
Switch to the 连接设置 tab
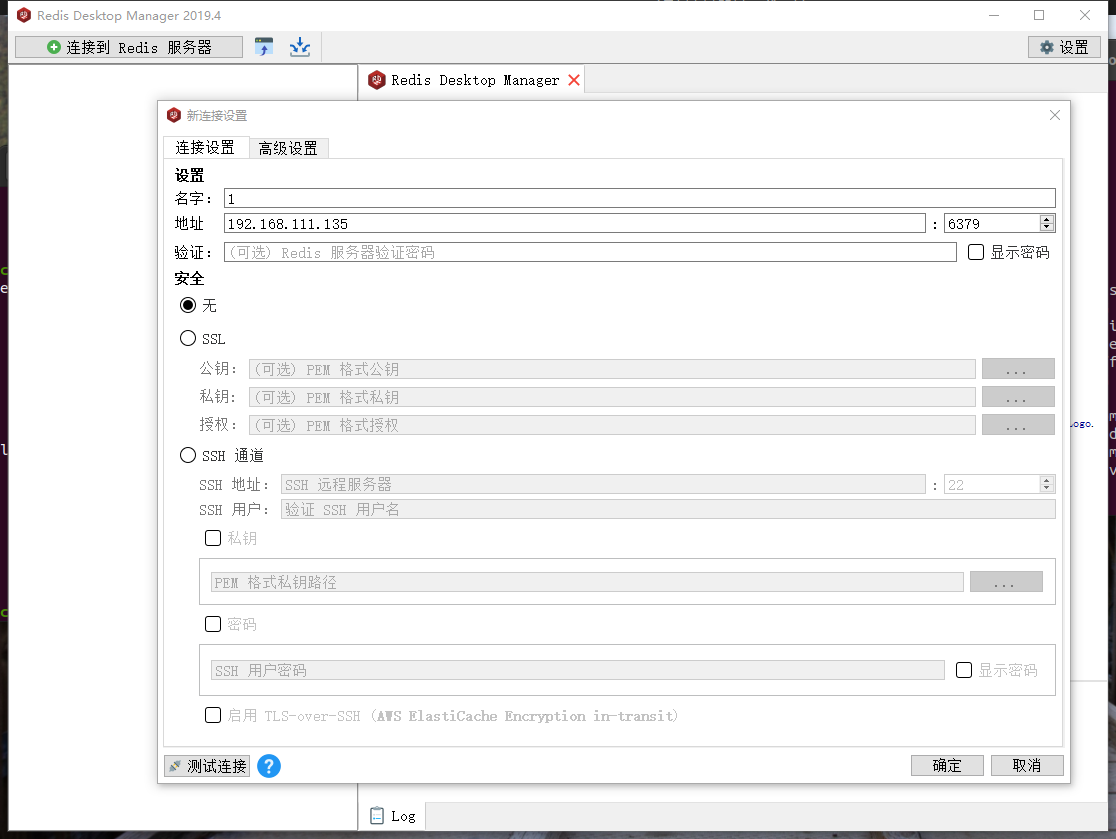(x=205, y=147)
